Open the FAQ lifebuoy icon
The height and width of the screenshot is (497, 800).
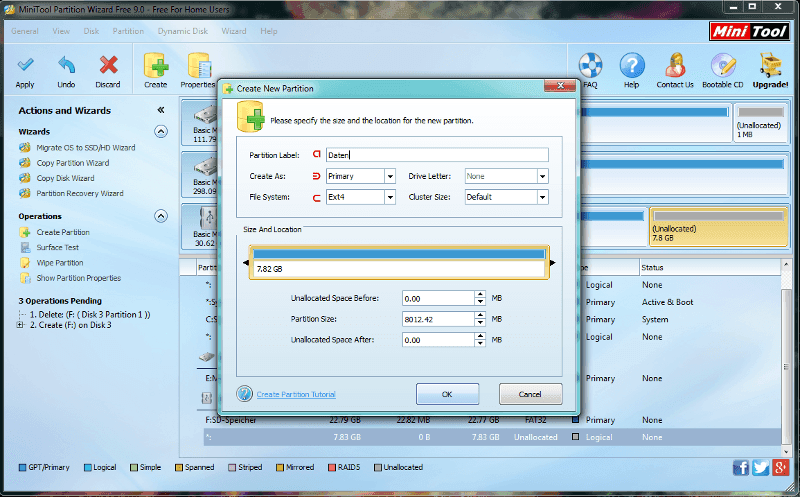pos(590,65)
